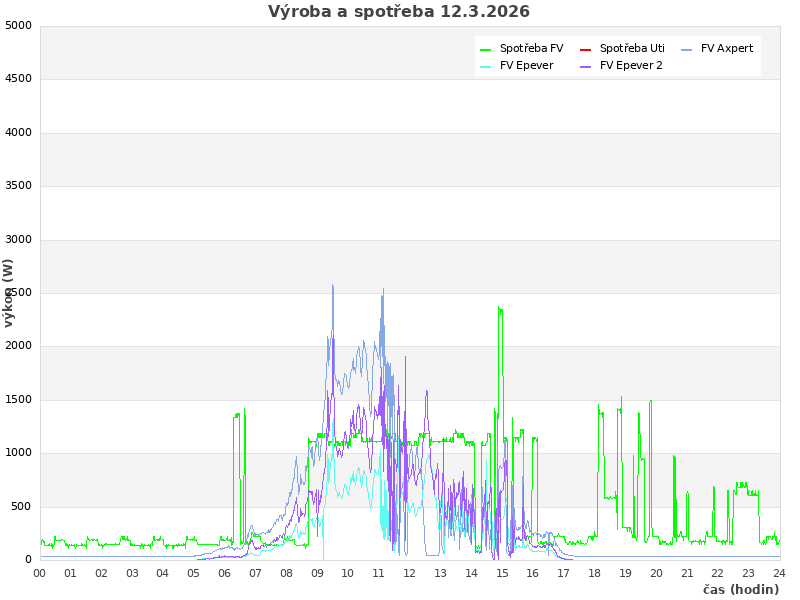Hide the FV Epever 2 series via legend text
The height and width of the screenshot is (600, 800).
coord(631,66)
